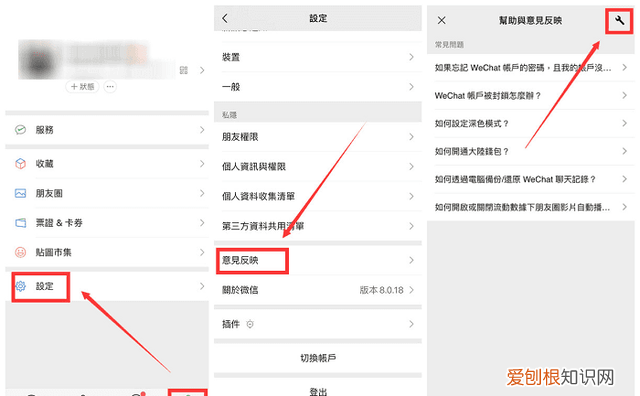Open 票證 & 卡券 menu row

107,223
